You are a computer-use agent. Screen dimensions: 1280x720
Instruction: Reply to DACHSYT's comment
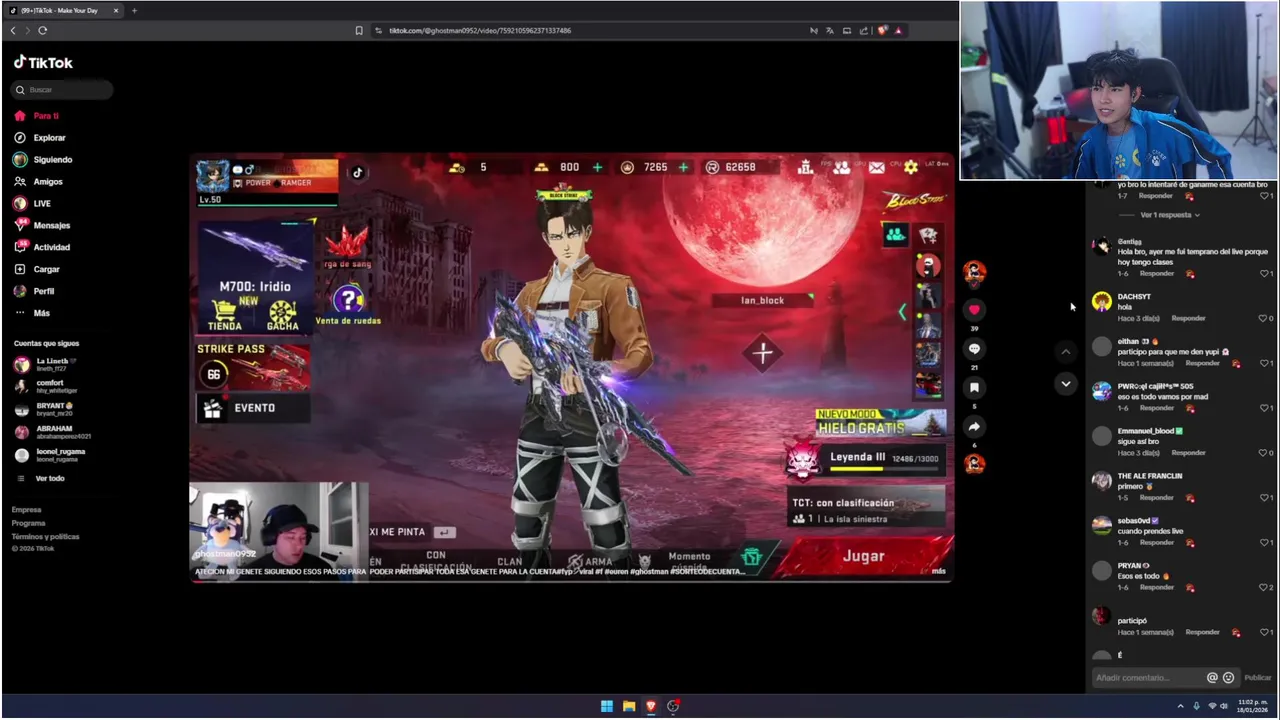(x=1188, y=318)
